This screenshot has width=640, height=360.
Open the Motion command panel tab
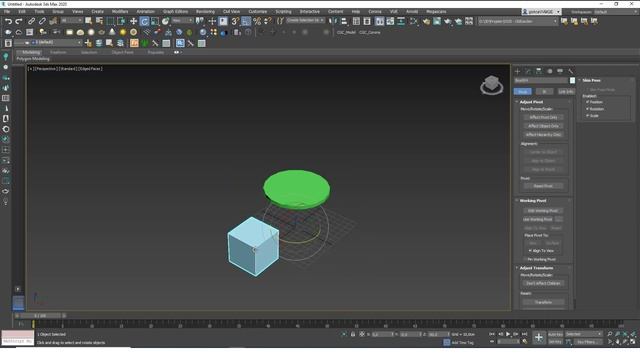(x=549, y=71)
